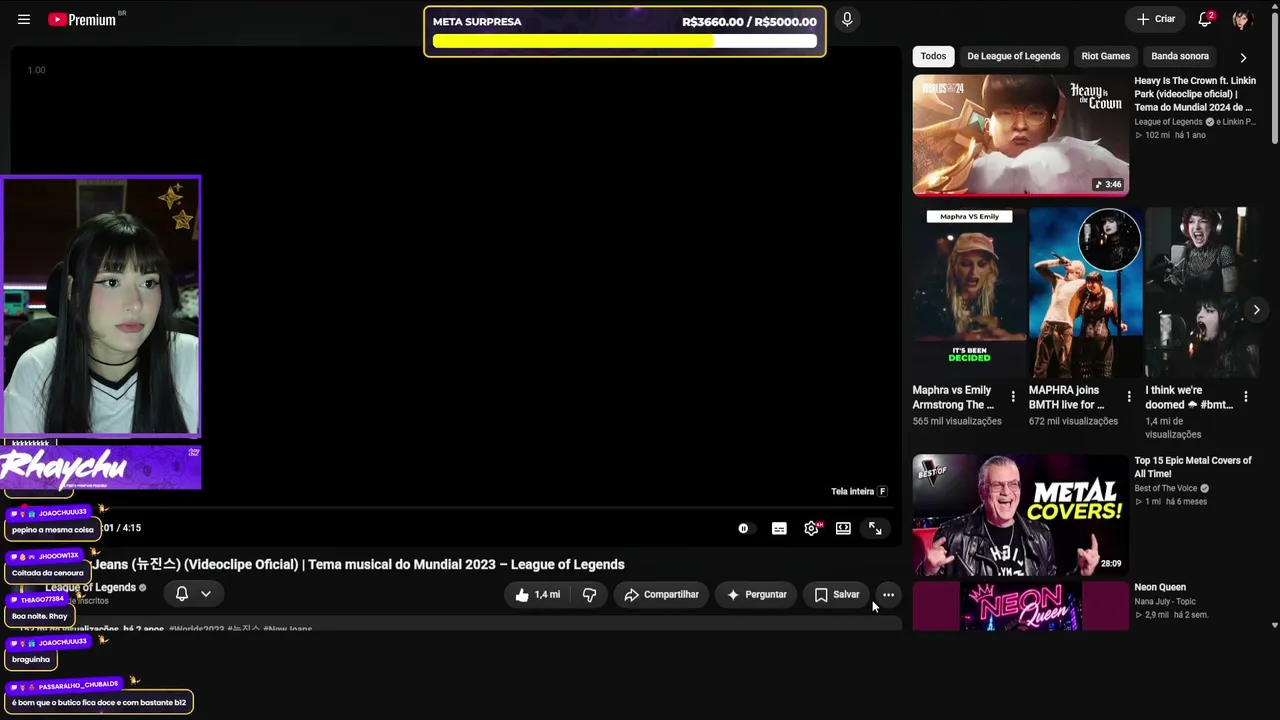Open the YouTube guide hamburger menu

[24, 19]
